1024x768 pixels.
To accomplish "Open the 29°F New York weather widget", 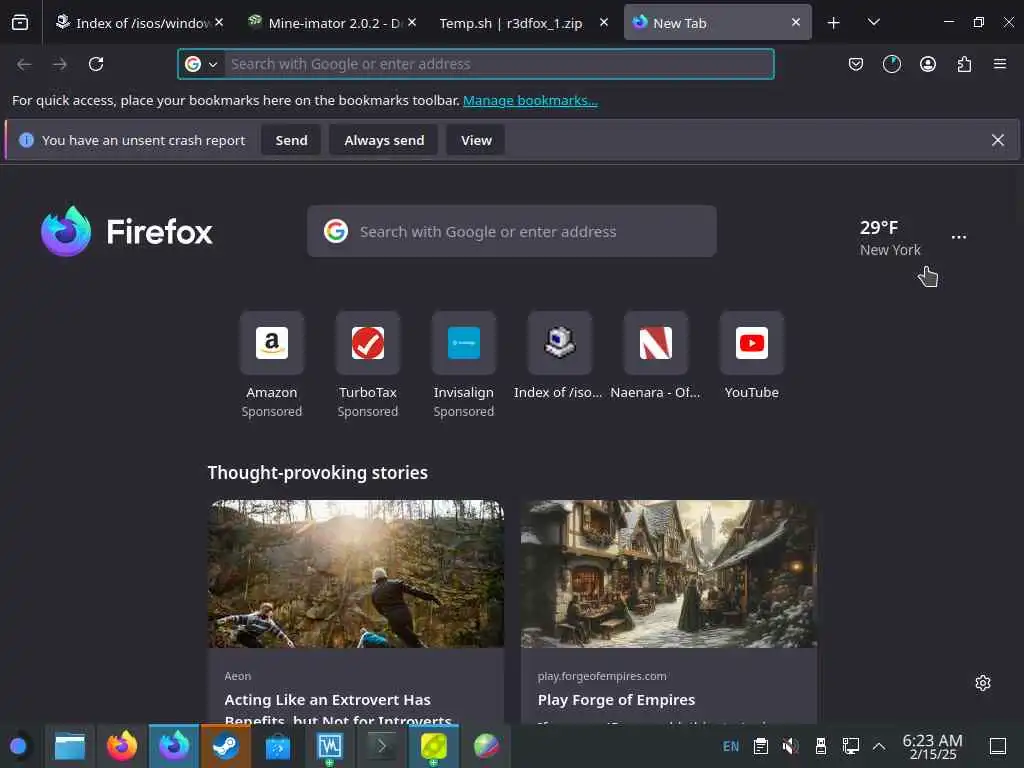I will (x=889, y=238).
